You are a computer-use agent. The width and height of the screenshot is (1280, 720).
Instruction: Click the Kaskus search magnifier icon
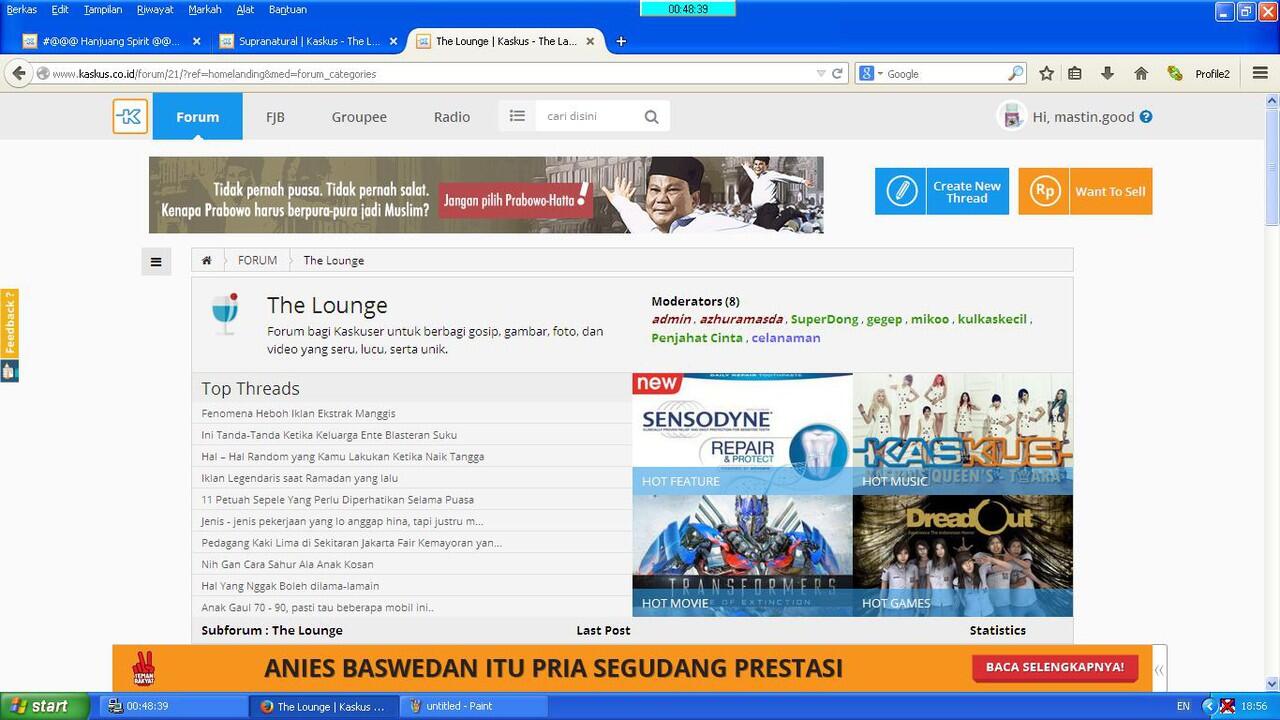(651, 117)
